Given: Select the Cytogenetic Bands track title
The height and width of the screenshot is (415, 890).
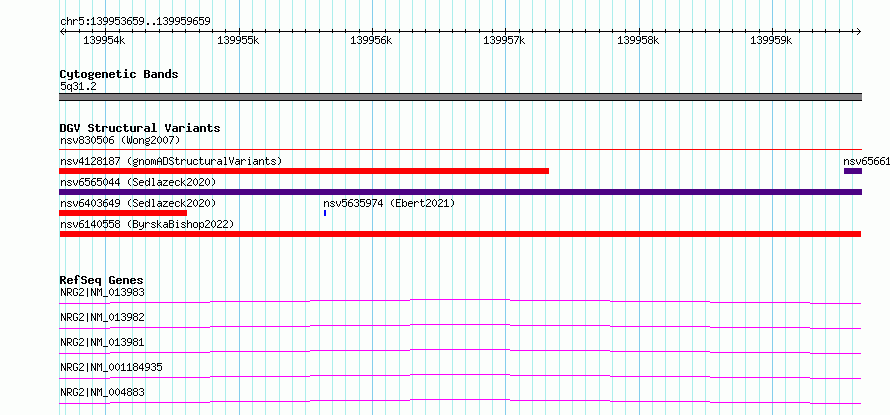Looking at the screenshot, I should coord(119,74).
